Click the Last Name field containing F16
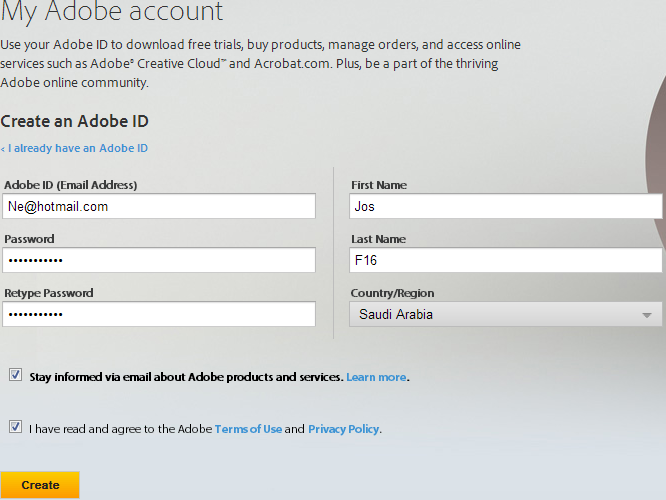Viewport: 666px width, 500px height. 505,260
